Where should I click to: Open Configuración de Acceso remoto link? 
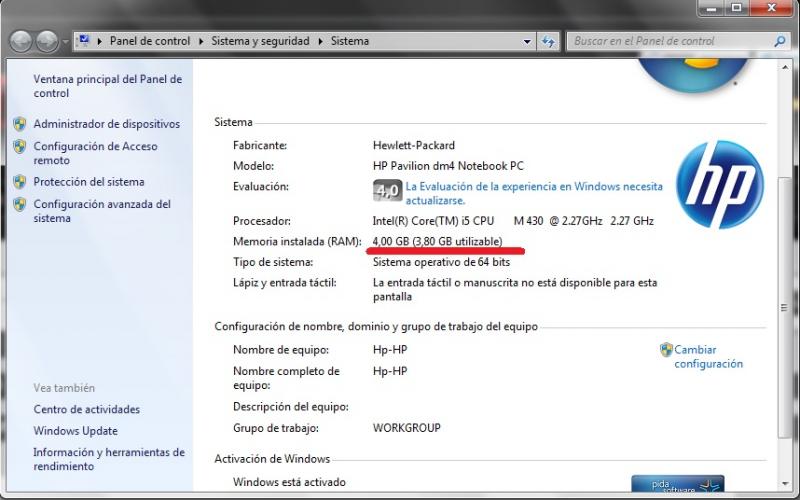pyautogui.click(x=95, y=153)
